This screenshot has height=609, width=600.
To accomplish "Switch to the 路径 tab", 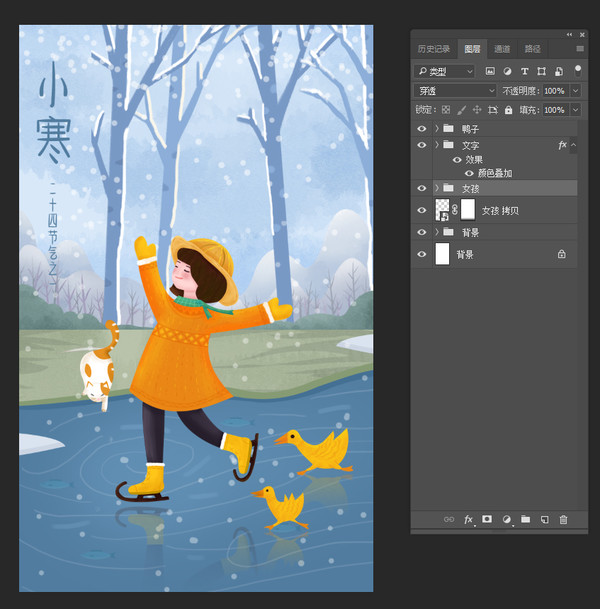I will tap(532, 49).
